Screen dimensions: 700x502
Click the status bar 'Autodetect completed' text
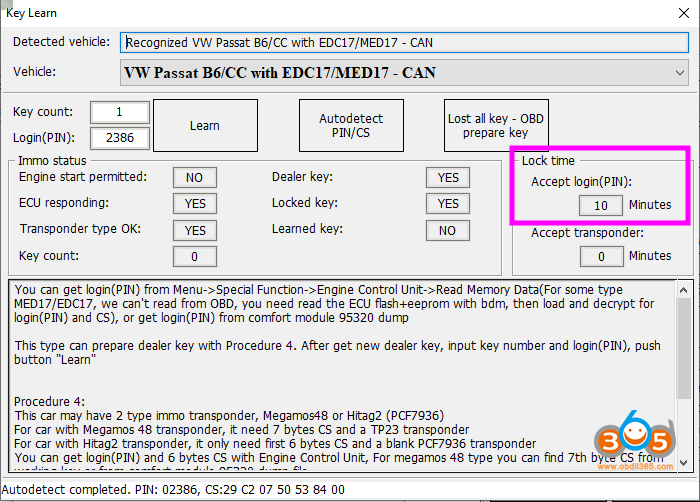(173, 490)
